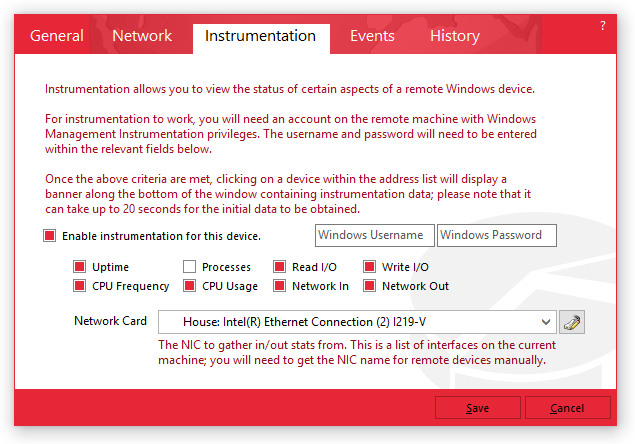
Task: Uncheck the Write I/O option
Action: click(369, 267)
